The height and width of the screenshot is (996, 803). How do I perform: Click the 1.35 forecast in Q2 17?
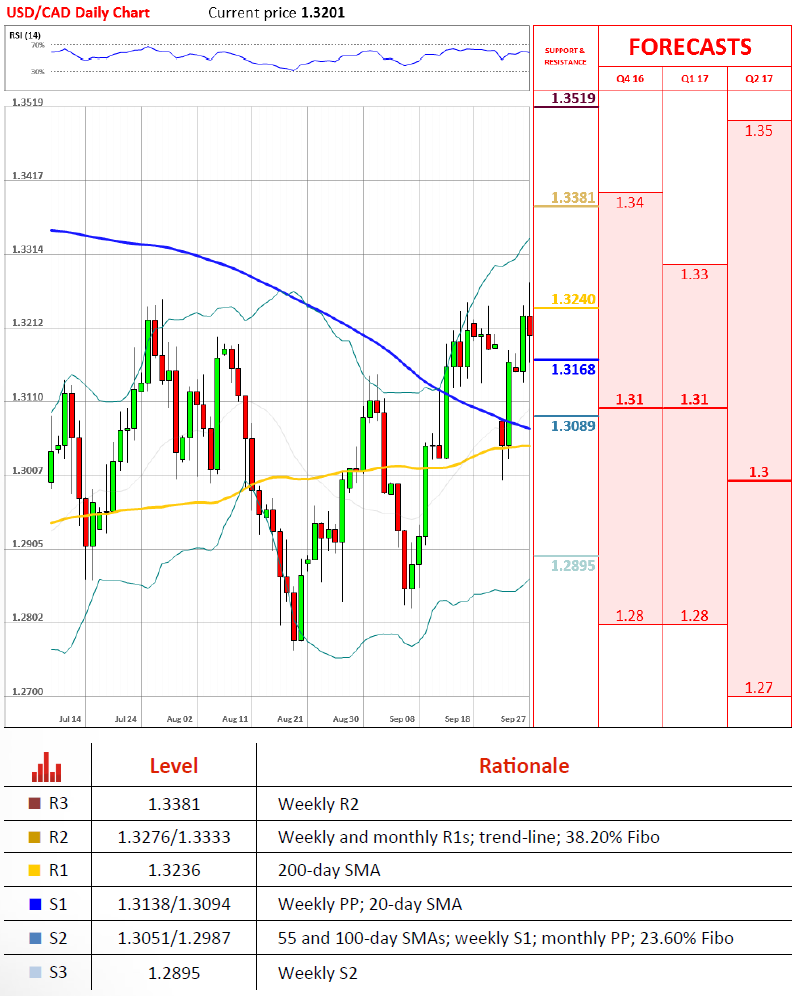click(759, 131)
